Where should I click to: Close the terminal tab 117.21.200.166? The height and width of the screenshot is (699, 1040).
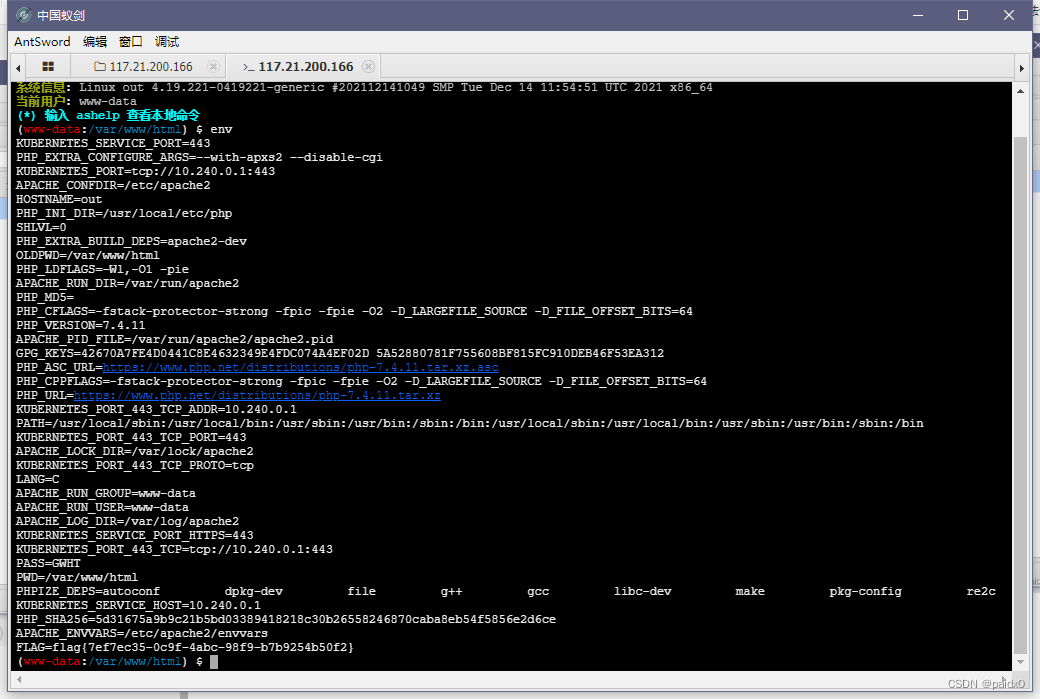click(368, 66)
